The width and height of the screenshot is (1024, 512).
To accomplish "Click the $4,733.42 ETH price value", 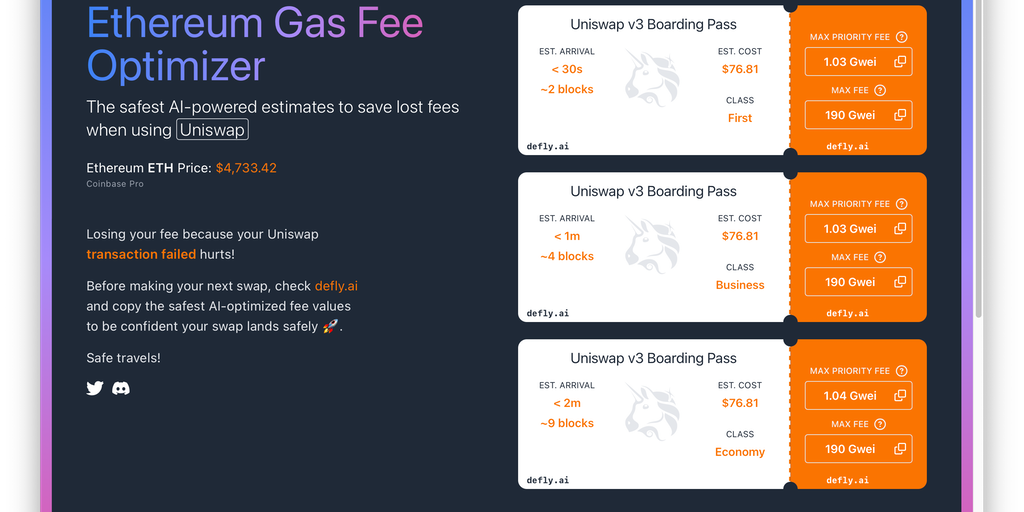I will (x=246, y=168).
